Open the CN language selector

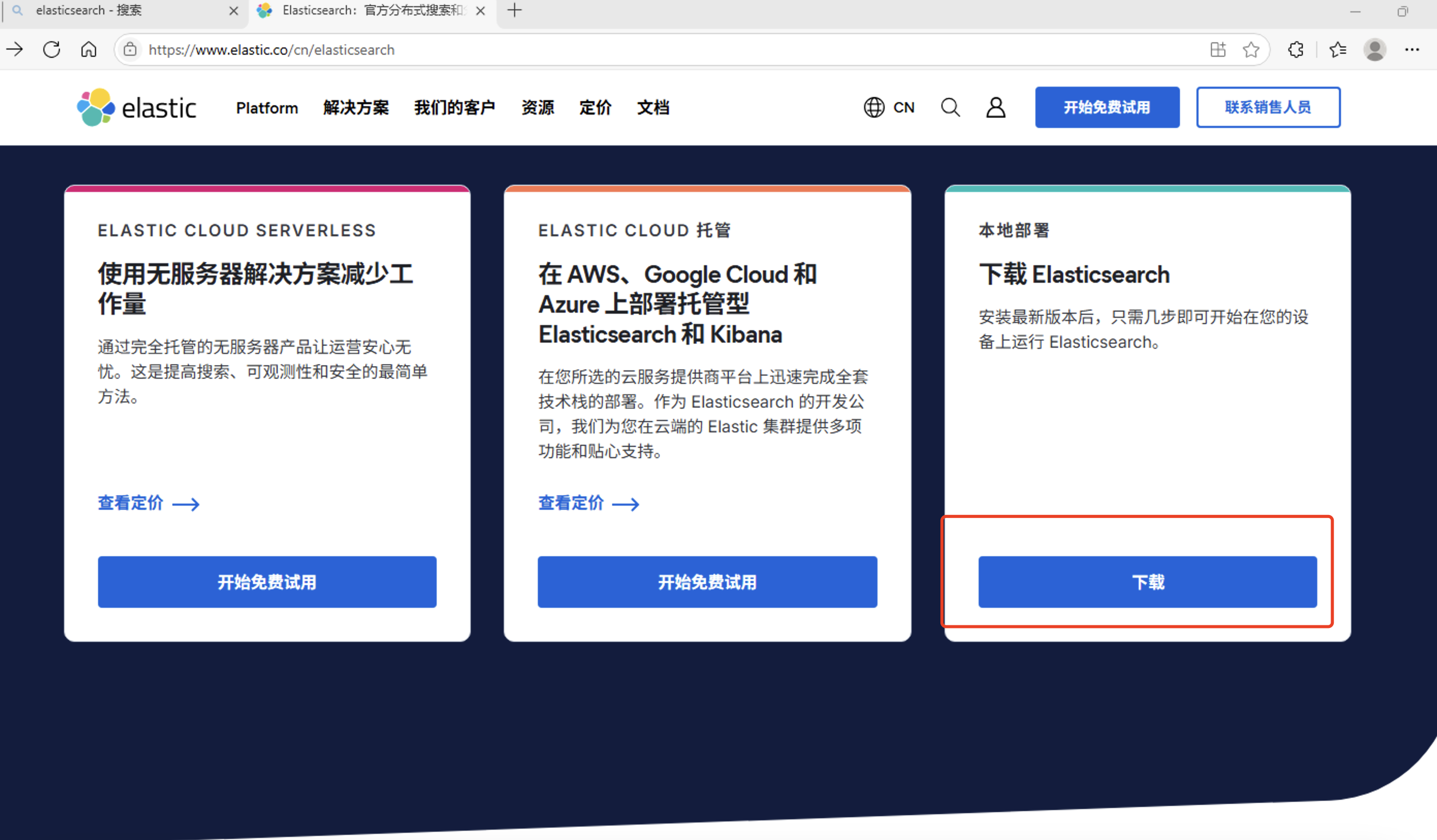click(x=889, y=107)
